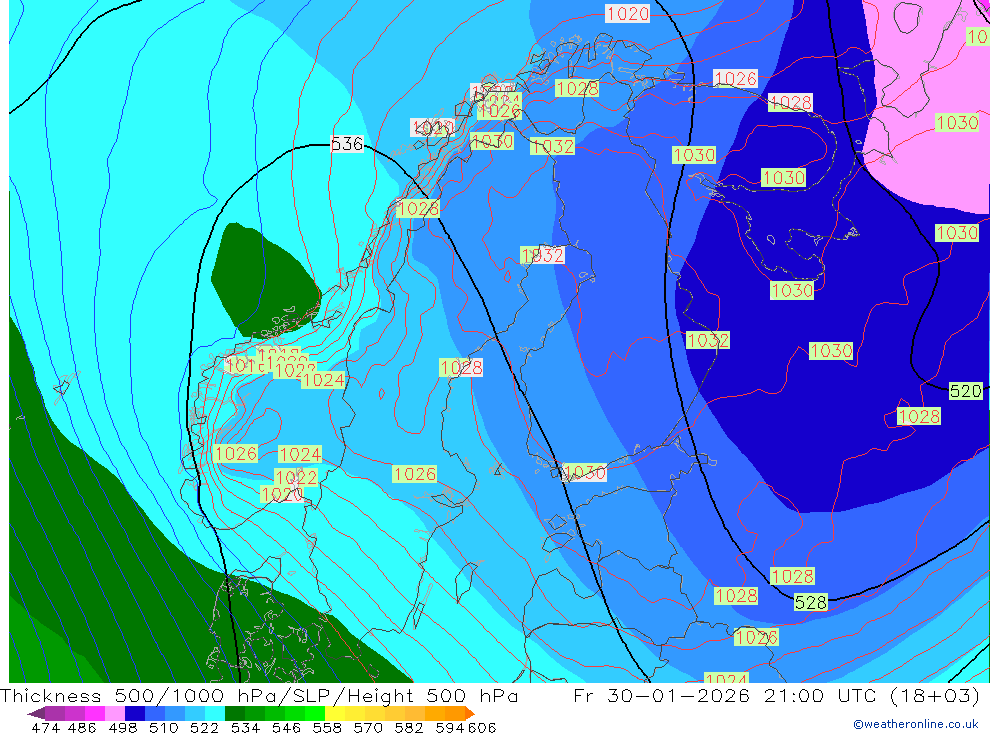Click the purple left arrow end of legend
The image size is (1000, 733).
[x=36, y=713]
